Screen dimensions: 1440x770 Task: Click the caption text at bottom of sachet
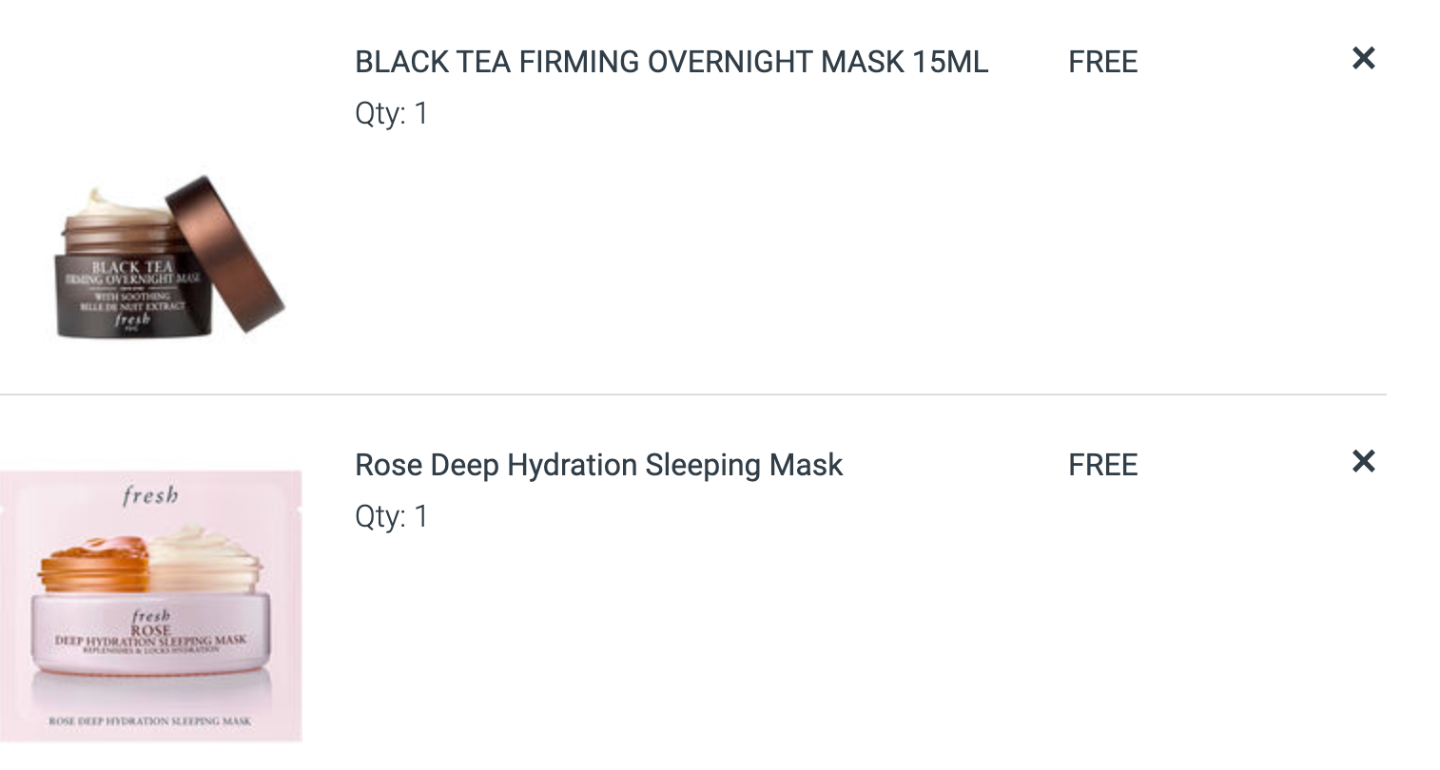click(x=151, y=721)
